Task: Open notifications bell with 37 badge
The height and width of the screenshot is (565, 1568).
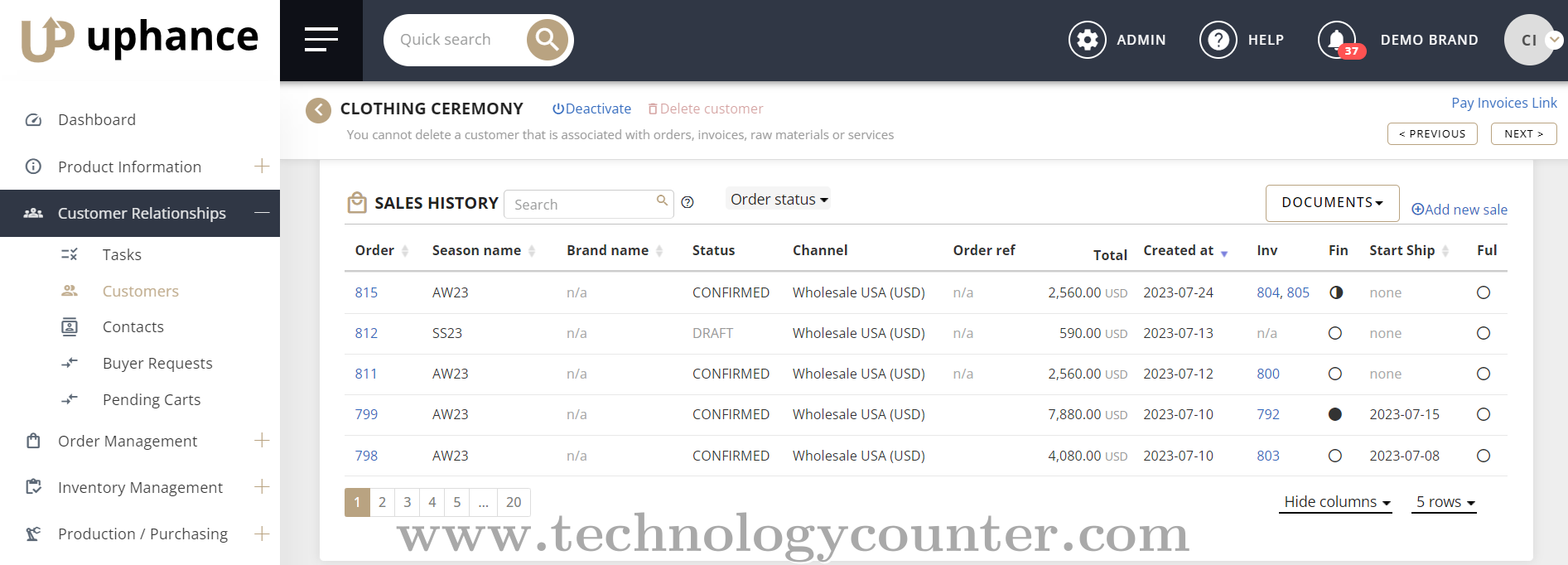Action: (x=1337, y=40)
